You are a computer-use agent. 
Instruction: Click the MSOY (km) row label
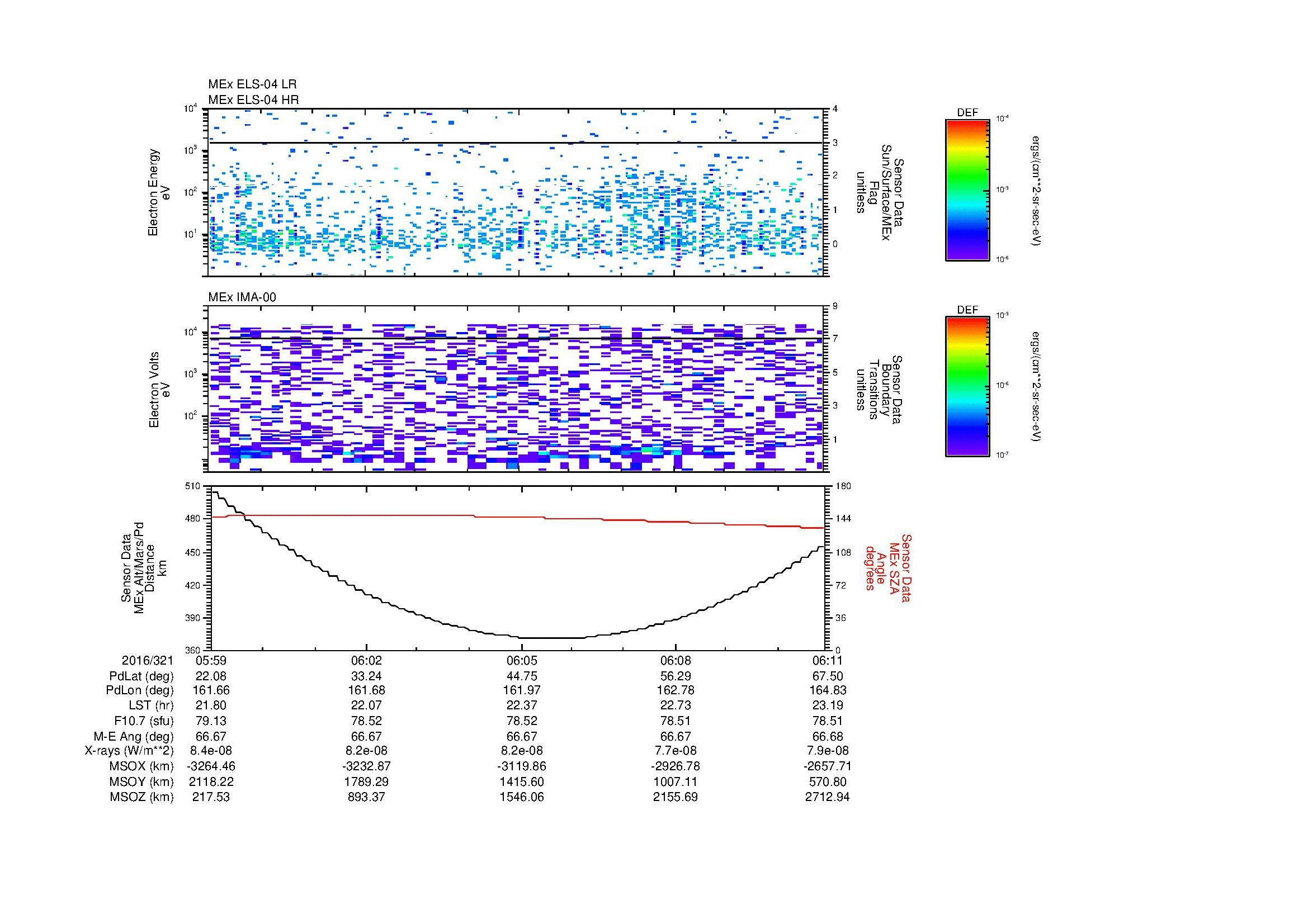(142, 782)
